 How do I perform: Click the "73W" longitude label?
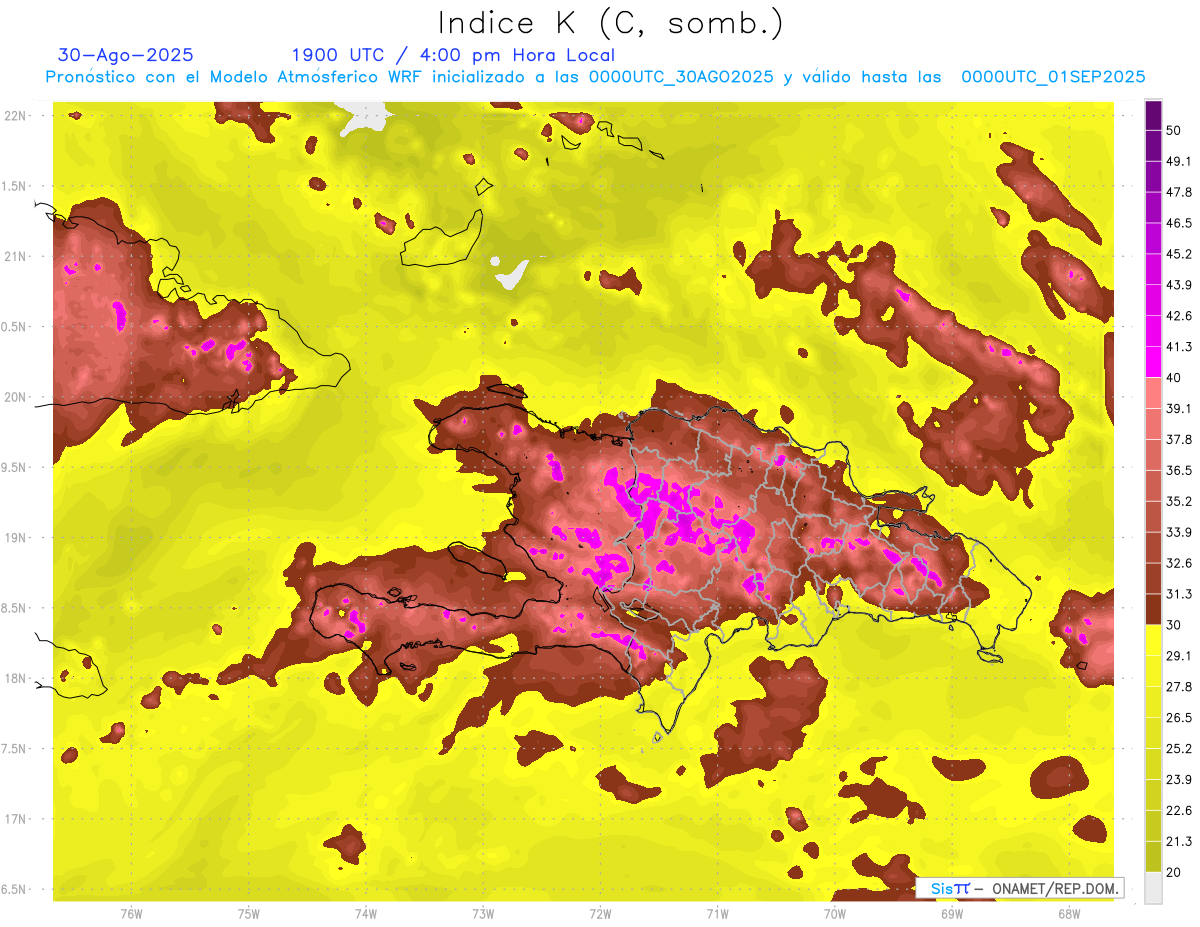(x=482, y=913)
